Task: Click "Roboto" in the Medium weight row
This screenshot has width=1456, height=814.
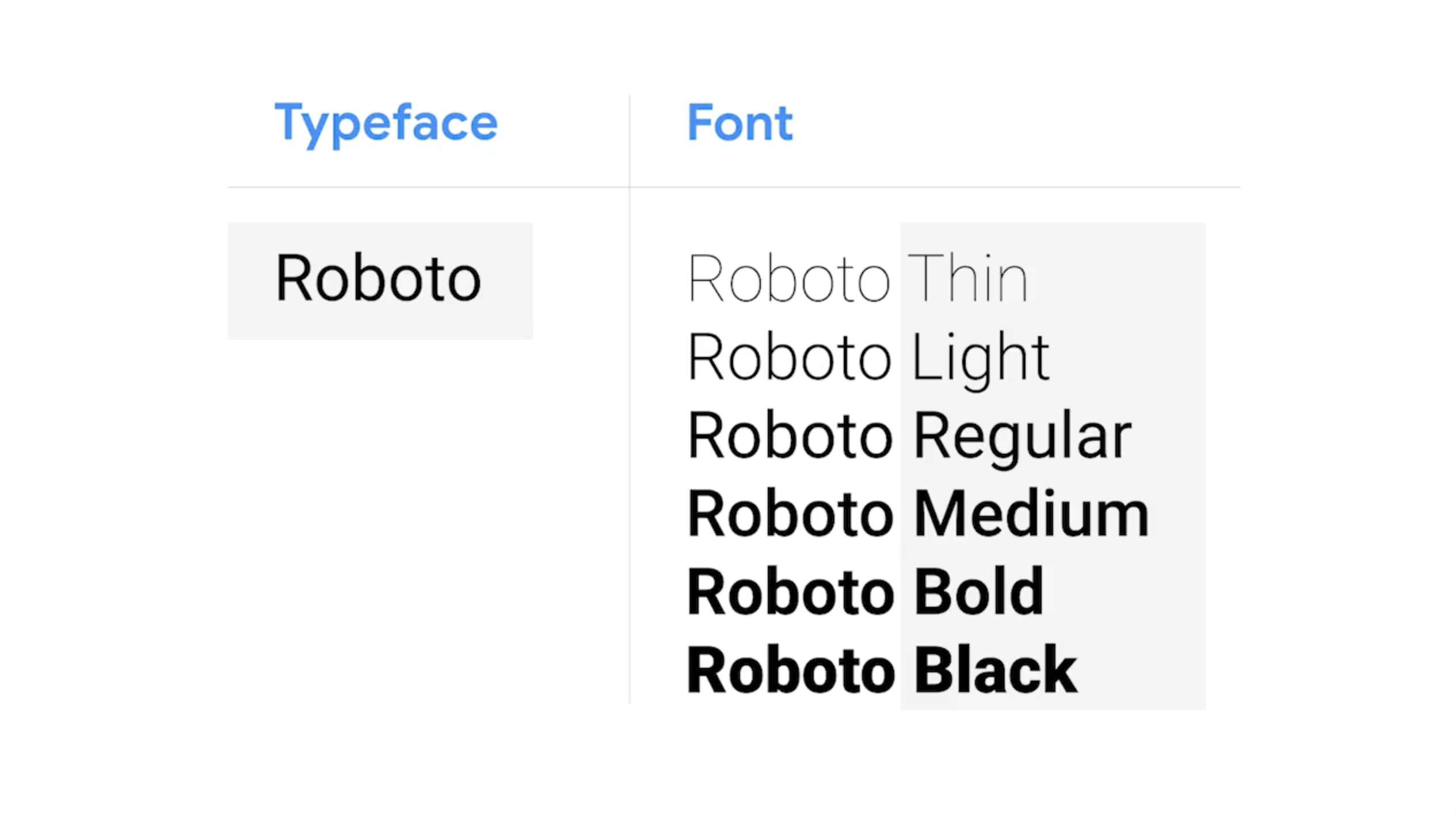Action: pos(790,514)
